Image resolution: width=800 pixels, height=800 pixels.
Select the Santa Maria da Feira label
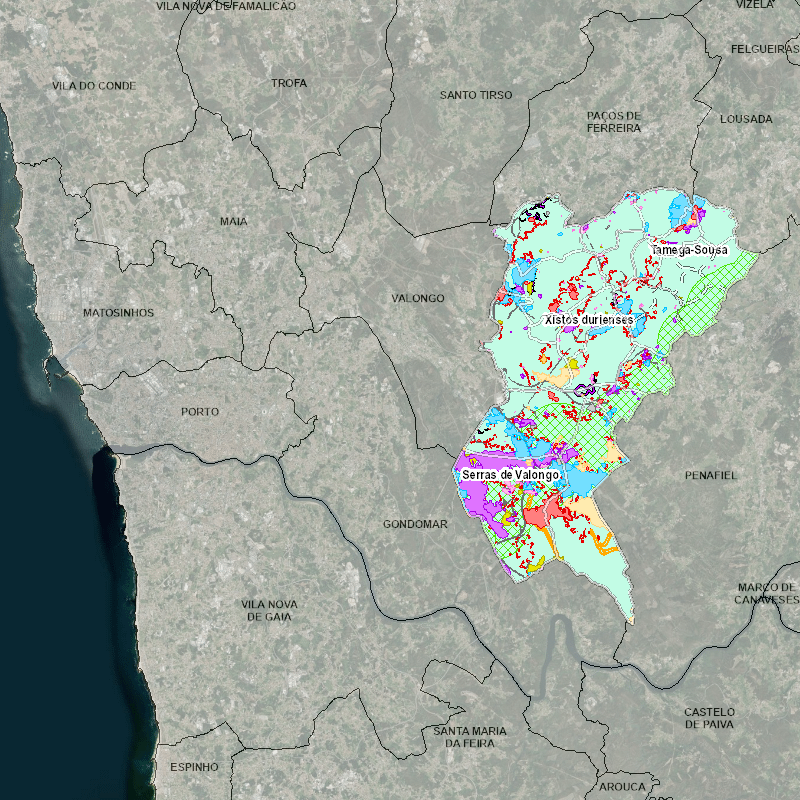(x=470, y=737)
